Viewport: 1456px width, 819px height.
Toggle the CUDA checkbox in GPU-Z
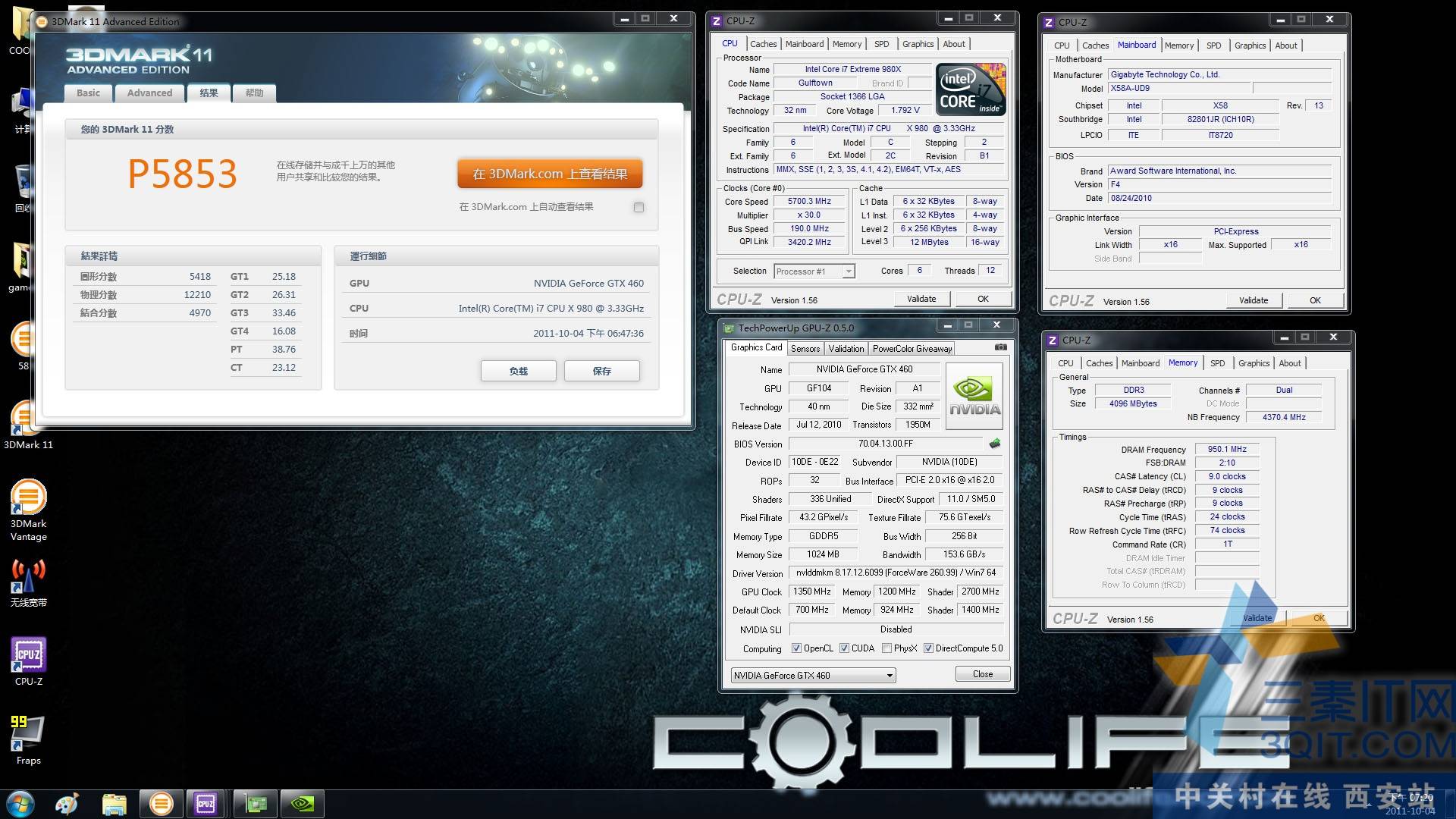(x=844, y=648)
